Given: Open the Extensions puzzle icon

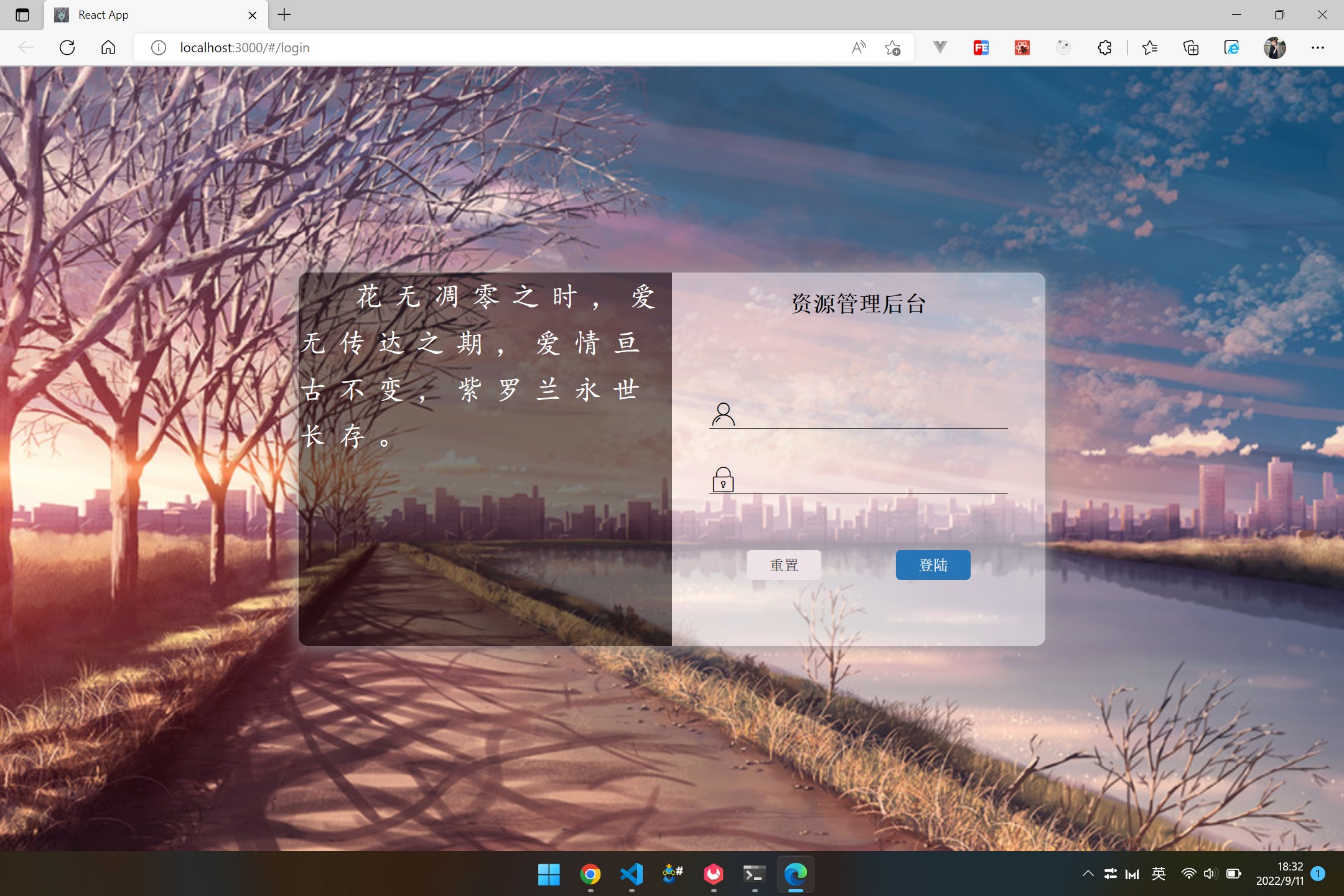Looking at the screenshot, I should coord(1104,48).
